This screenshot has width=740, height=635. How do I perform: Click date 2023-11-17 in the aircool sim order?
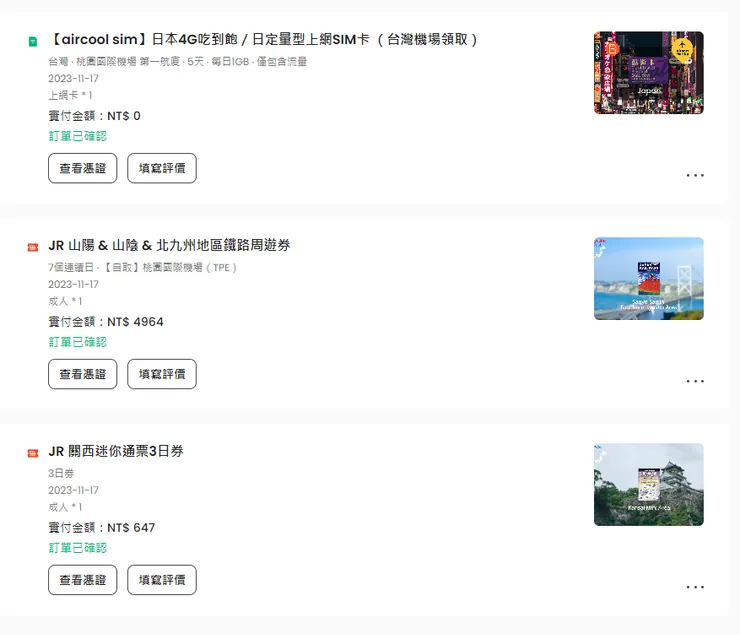coord(73,78)
